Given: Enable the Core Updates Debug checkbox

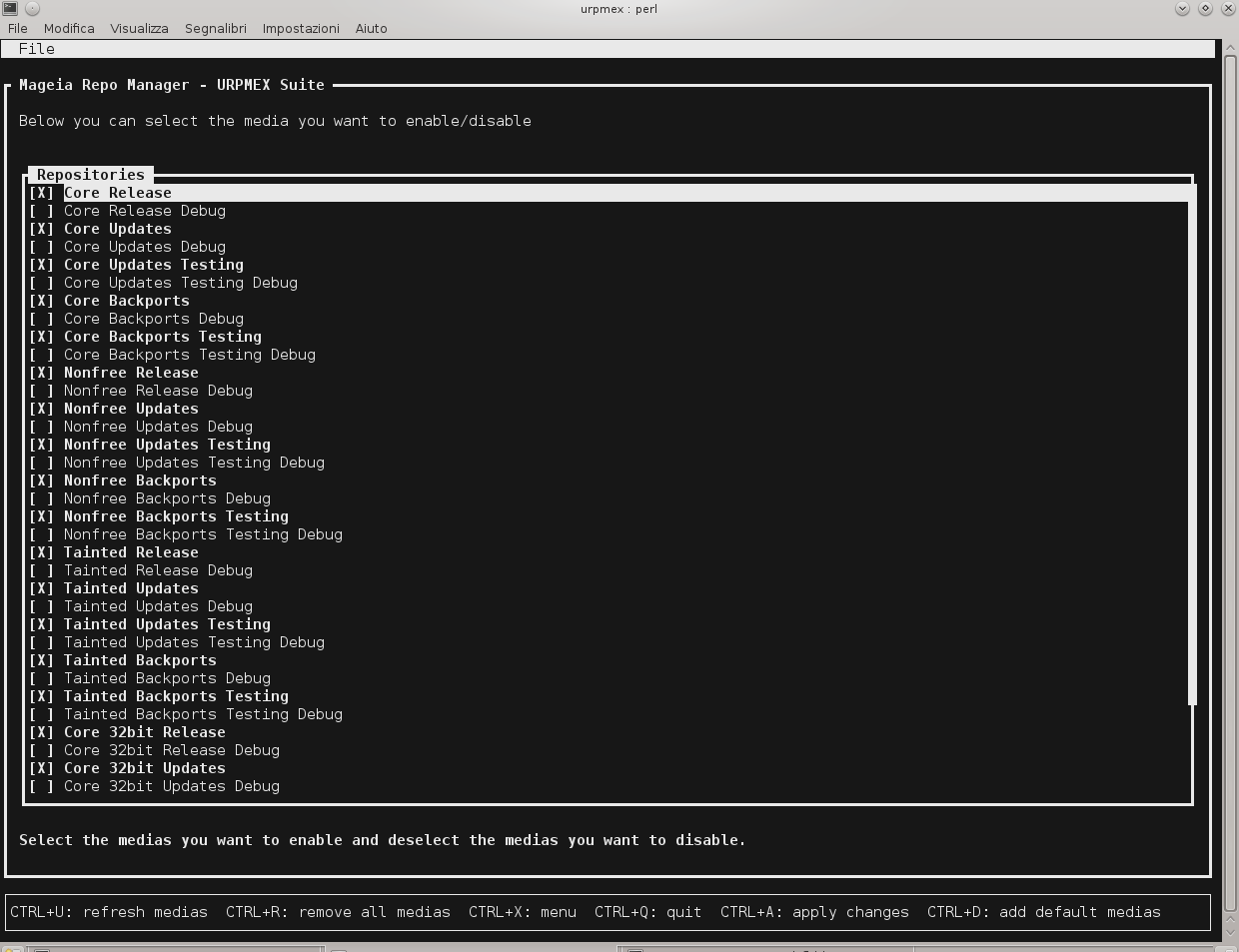Looking at the screenshot, I should pos(41,247).
